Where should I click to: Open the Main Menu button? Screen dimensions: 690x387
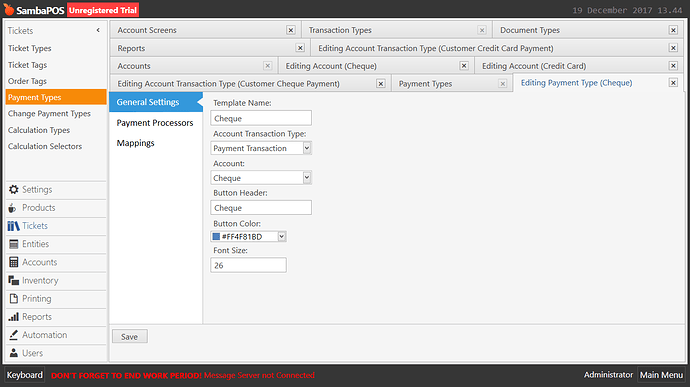click(661, 375)
